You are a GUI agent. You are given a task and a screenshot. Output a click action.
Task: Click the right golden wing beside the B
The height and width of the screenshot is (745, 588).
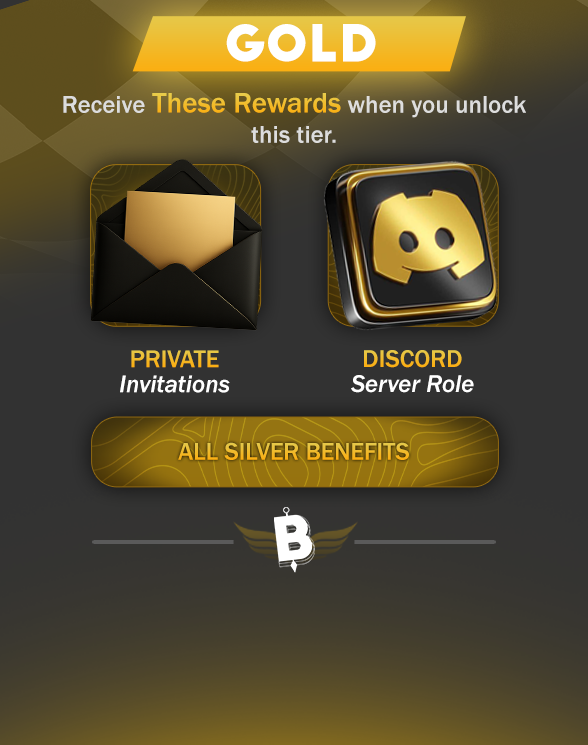[335, 537]
